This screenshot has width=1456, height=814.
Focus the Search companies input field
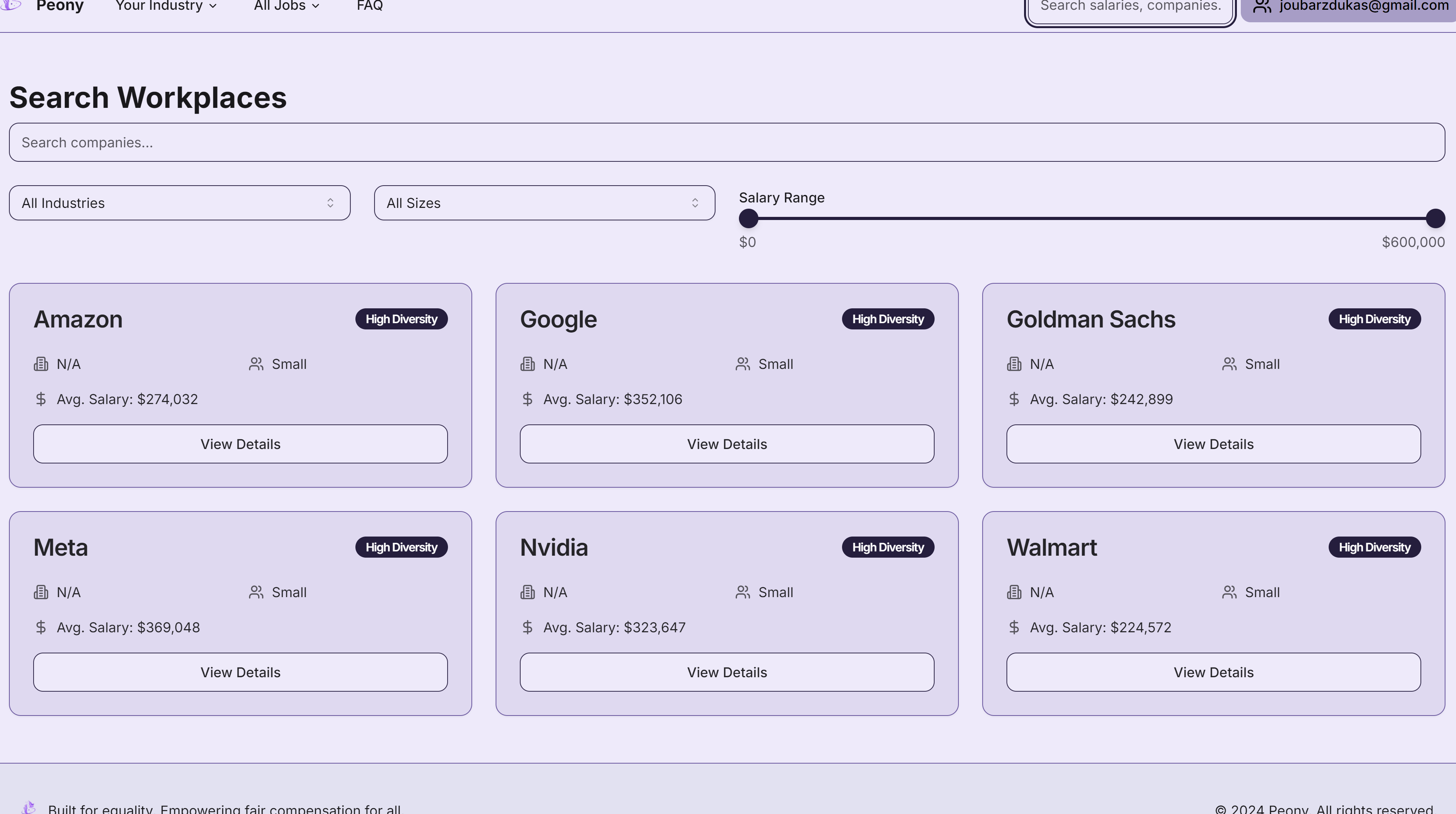727,143
